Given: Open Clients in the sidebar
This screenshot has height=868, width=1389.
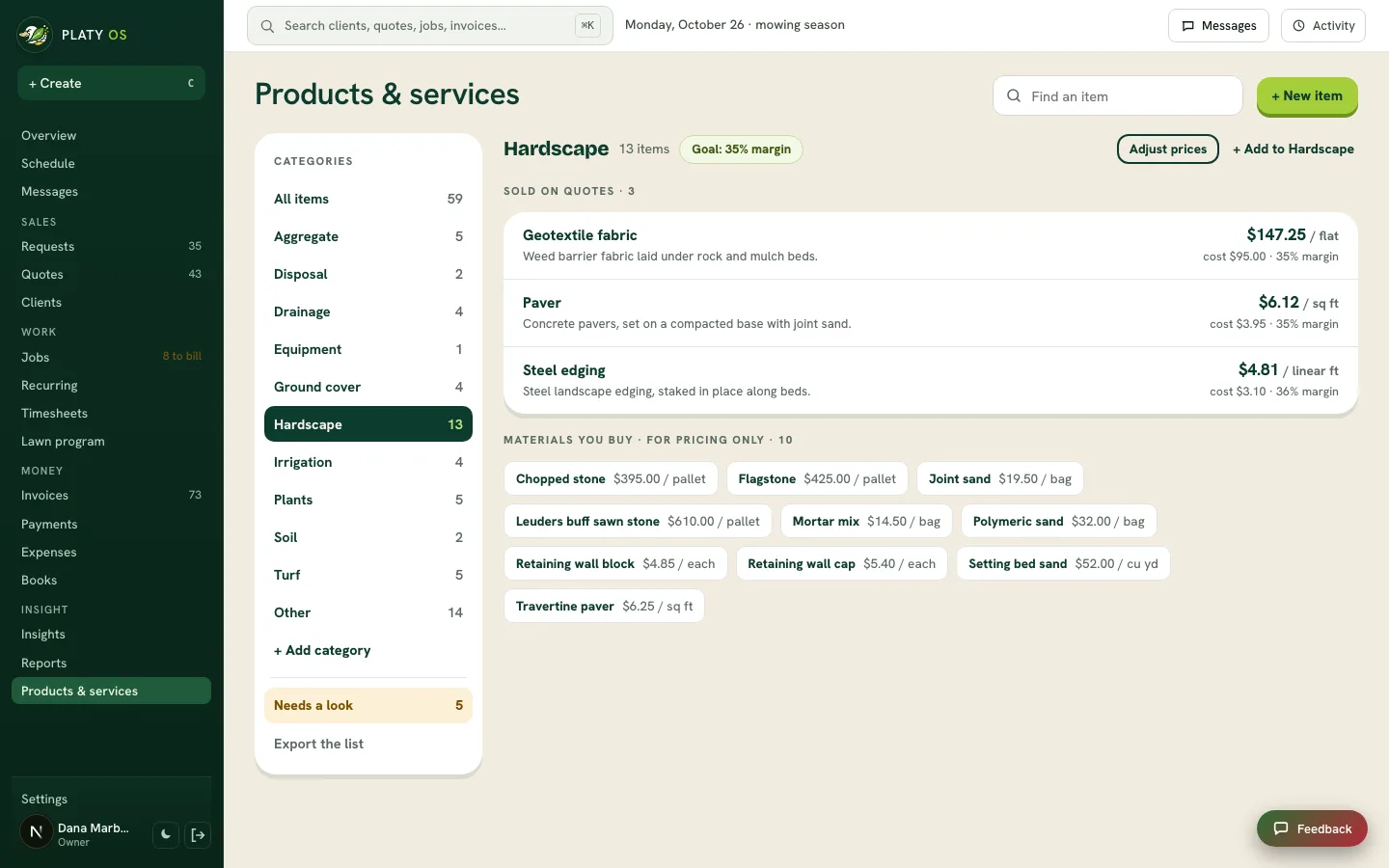Looking at the screenshot, I should coord(111,303).
